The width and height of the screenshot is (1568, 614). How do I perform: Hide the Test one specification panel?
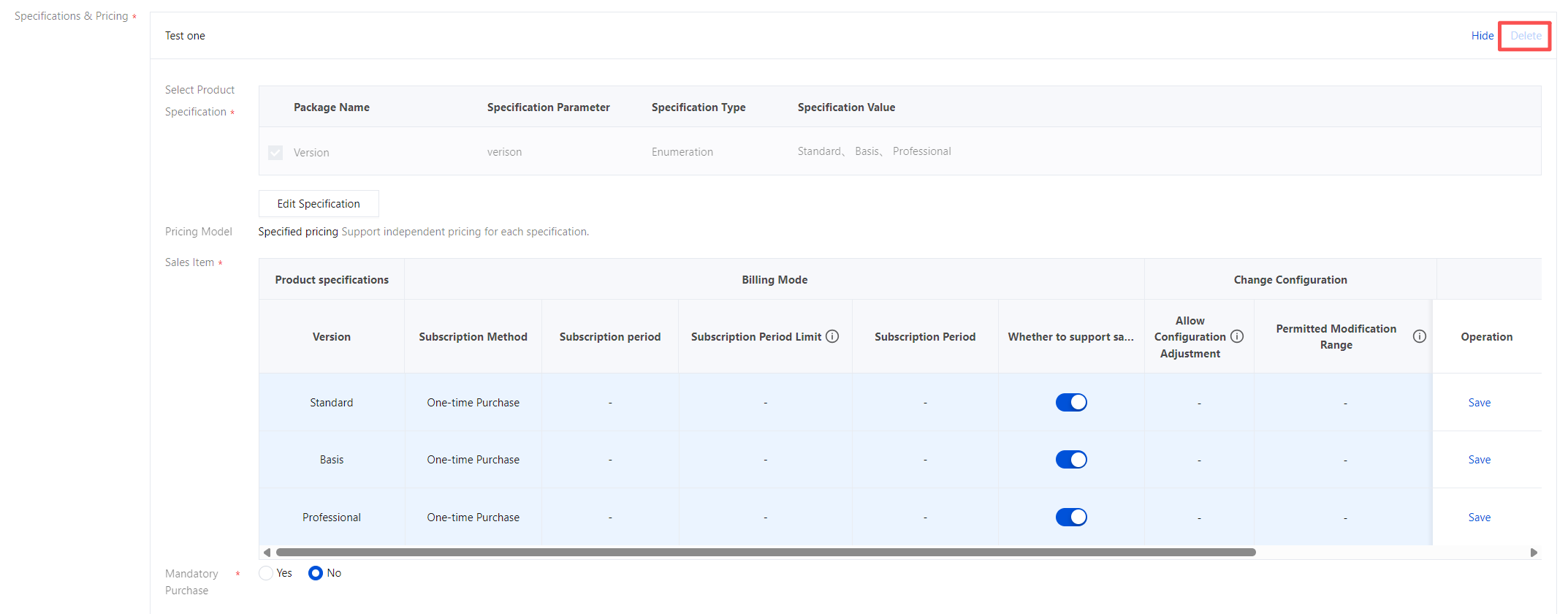(1482, 36)
